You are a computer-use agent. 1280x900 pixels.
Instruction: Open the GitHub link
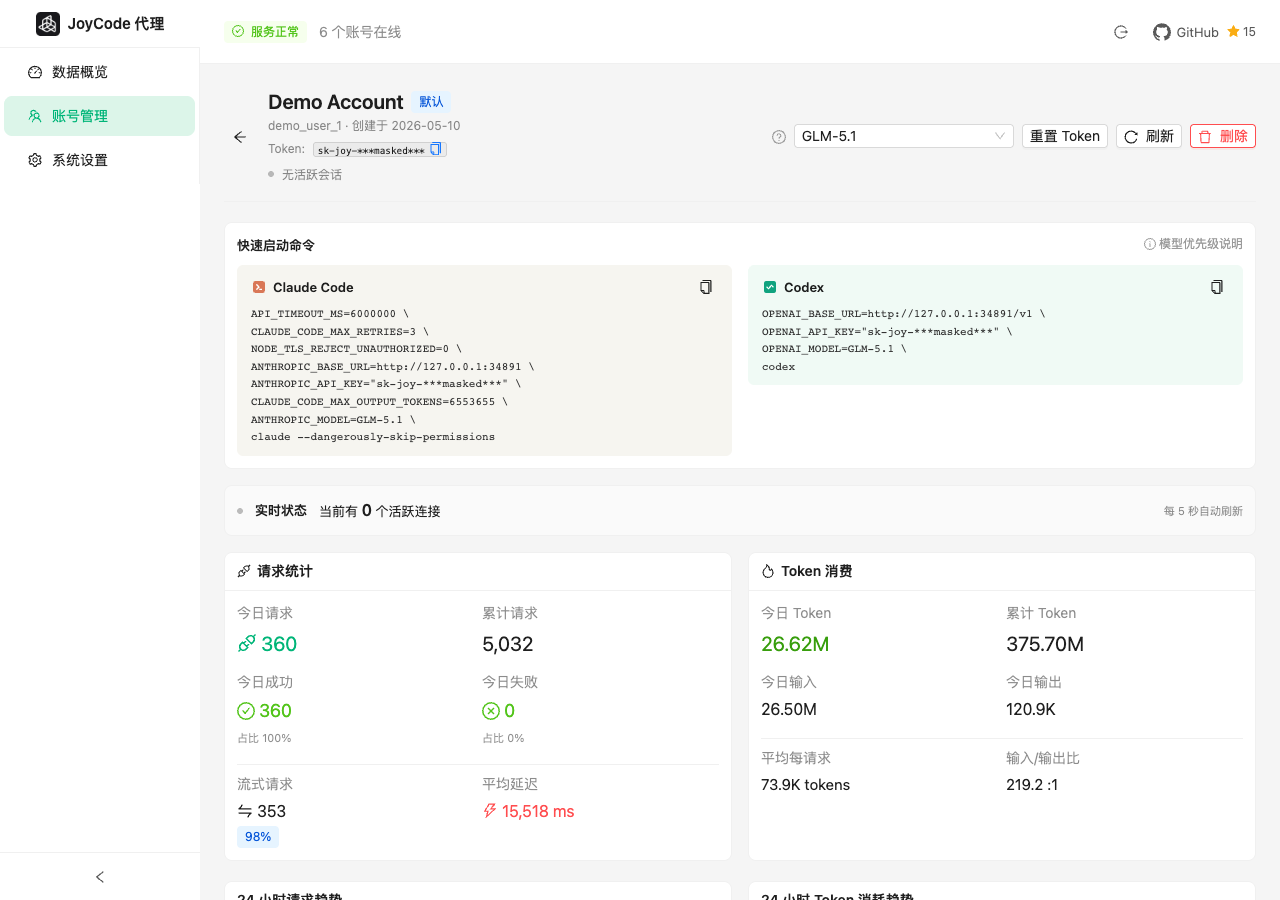click(1186, 32)
